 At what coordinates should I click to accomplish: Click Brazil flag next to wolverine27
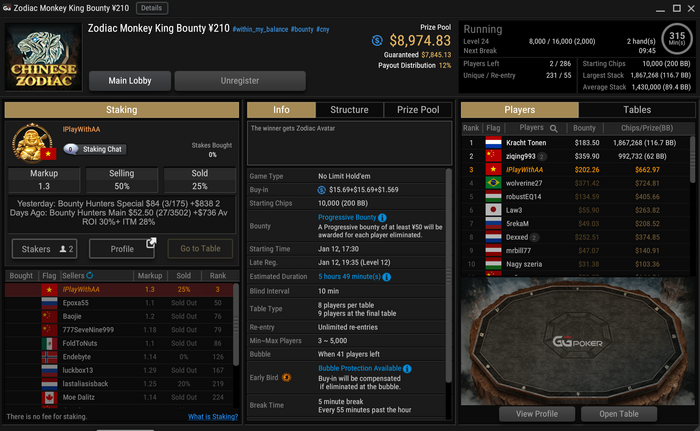pos(493,183)
